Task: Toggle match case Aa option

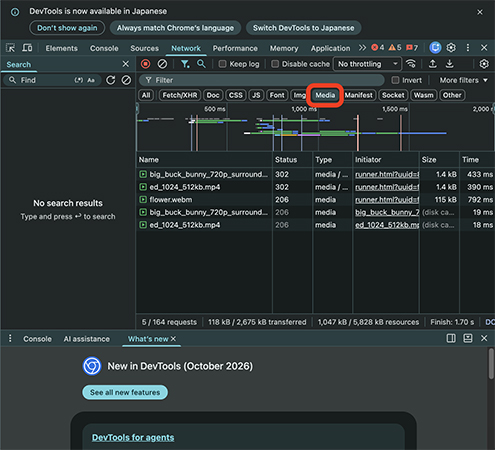Action: [91, 80]
